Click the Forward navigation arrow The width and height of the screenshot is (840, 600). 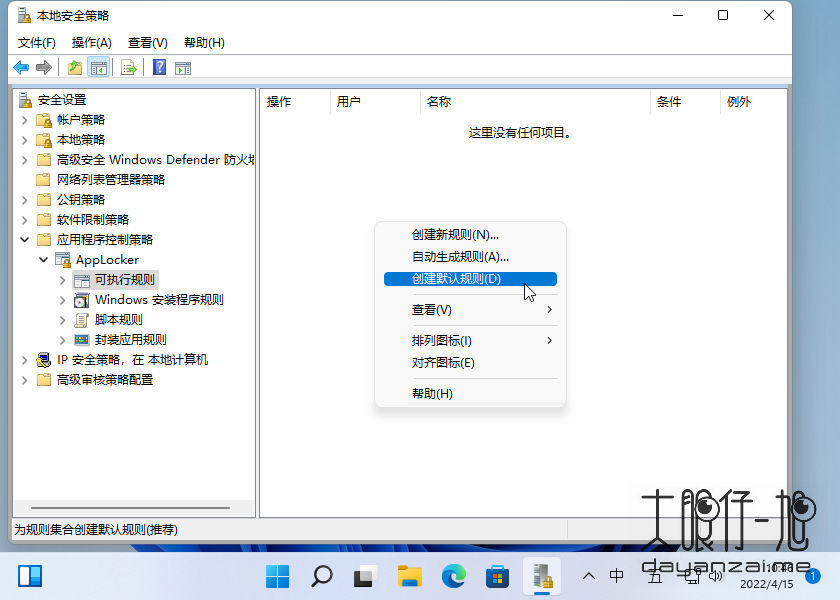pos(43,67)
